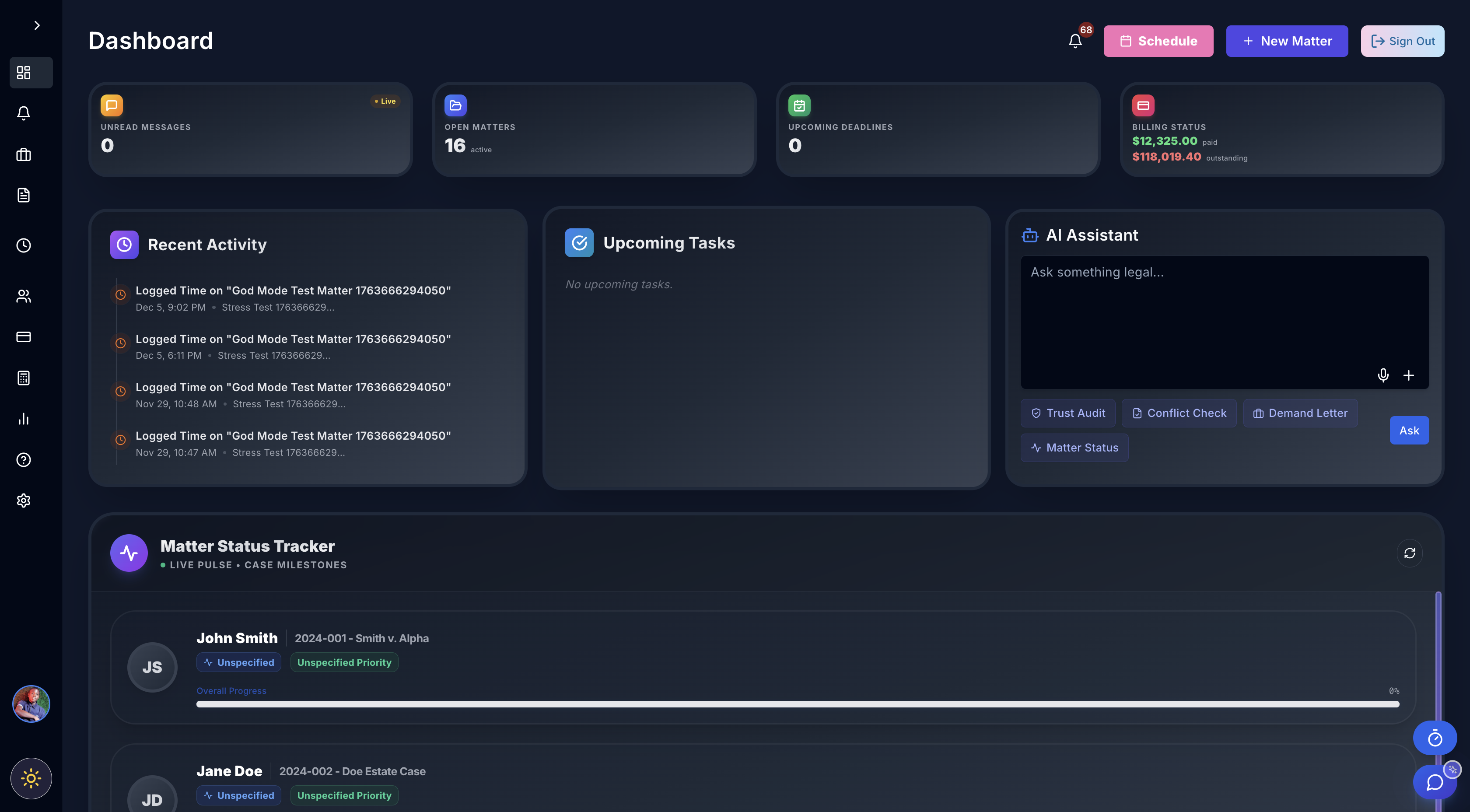This screenshot has height=812, width=1470.
Task: Click the 2024-002 - Doe Estate Case label
Action: [x=352, y=771]
